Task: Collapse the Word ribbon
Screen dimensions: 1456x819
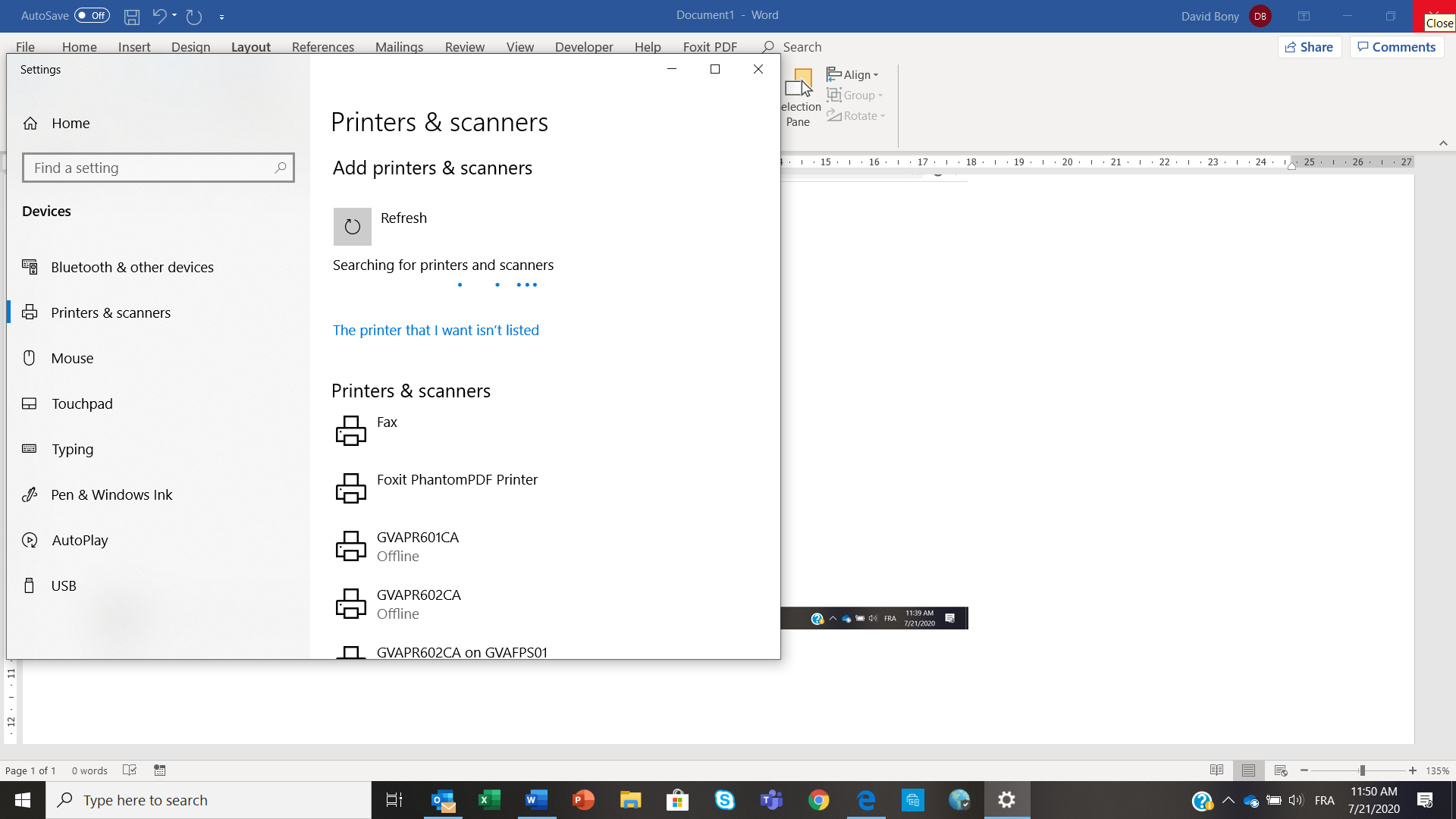Action: [1443, 143]
